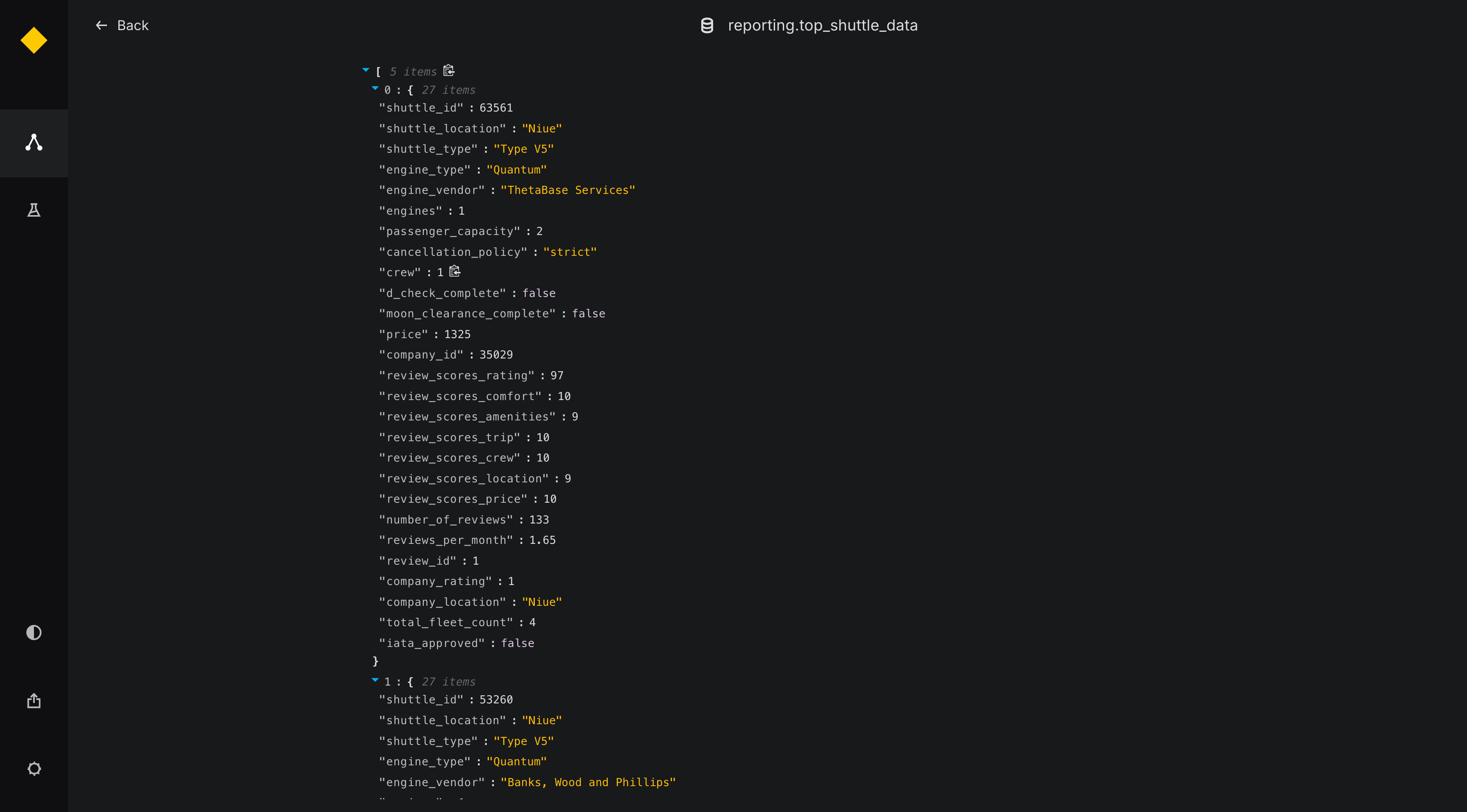The width and height of the screenshot is (1467, 812).
Task: Toggle the light/dark theme icon
Action: pos(34,632)
